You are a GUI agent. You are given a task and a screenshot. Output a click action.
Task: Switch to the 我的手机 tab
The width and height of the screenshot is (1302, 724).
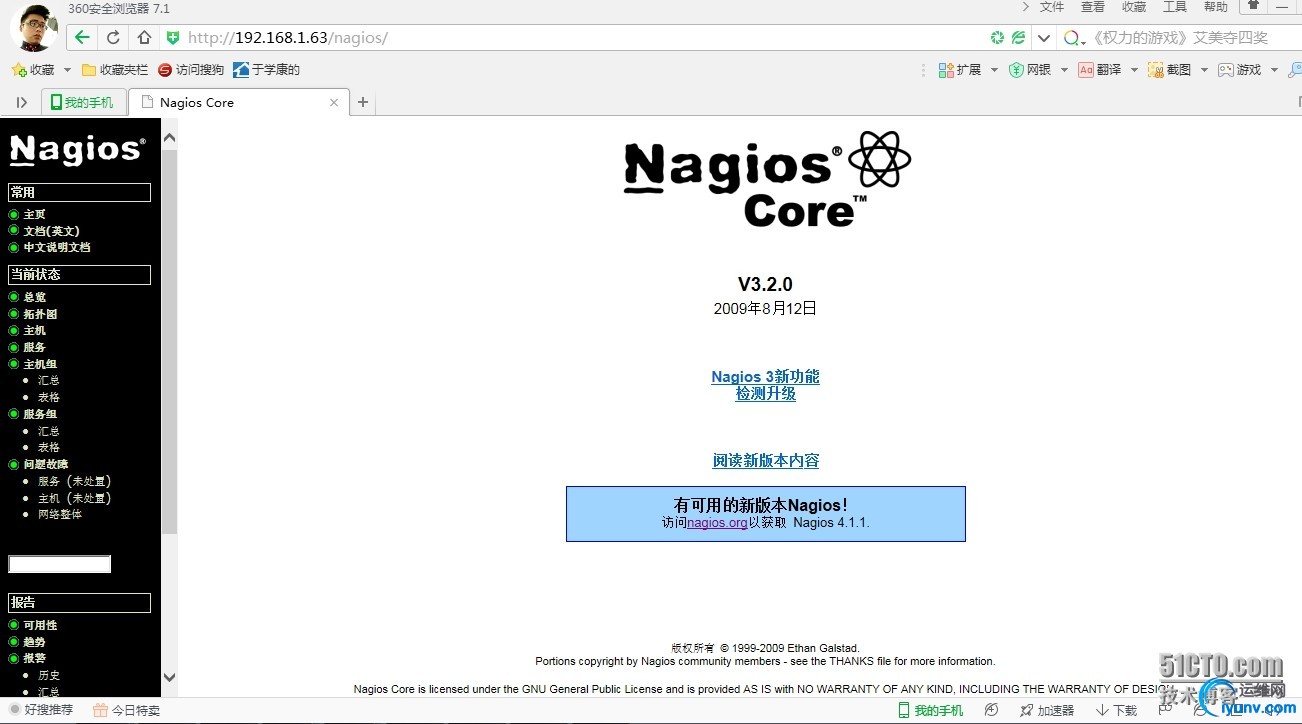point(84,102)
